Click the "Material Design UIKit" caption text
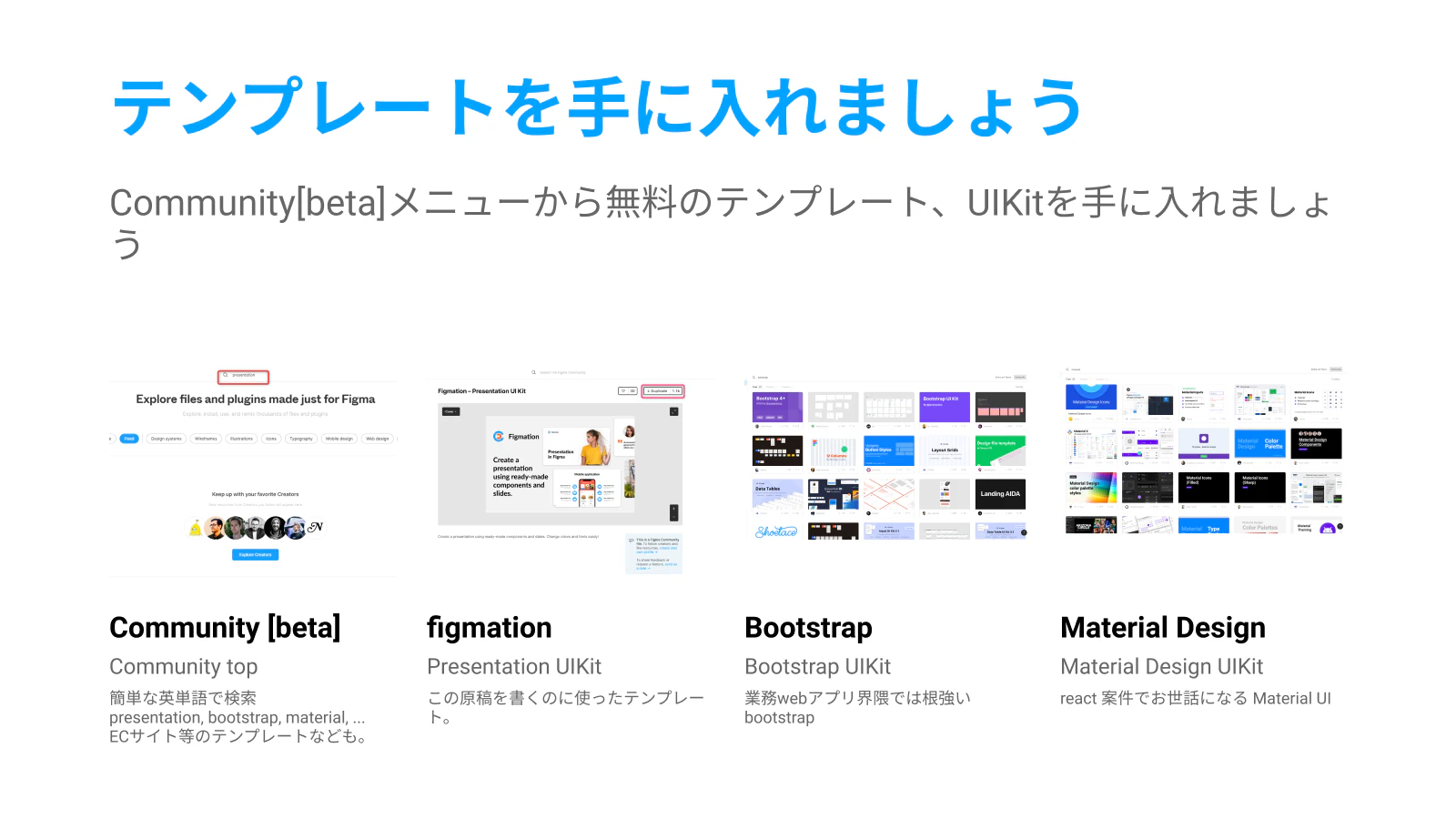The image size is (1456, 819). 1161,667
